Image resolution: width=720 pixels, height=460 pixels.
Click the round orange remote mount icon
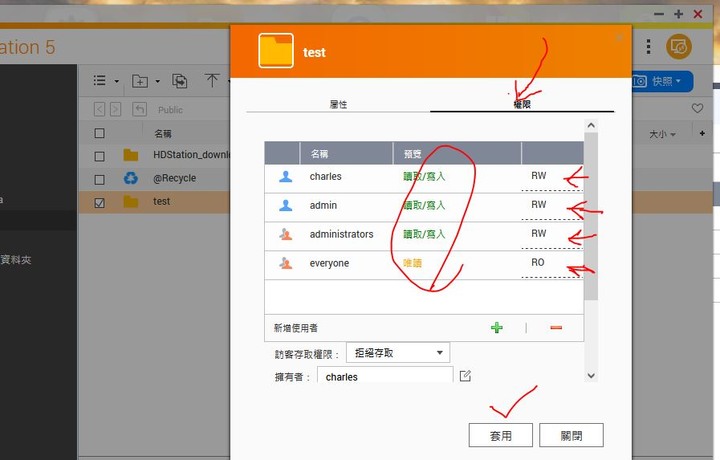pyautogui.click(x=679, y=46)
